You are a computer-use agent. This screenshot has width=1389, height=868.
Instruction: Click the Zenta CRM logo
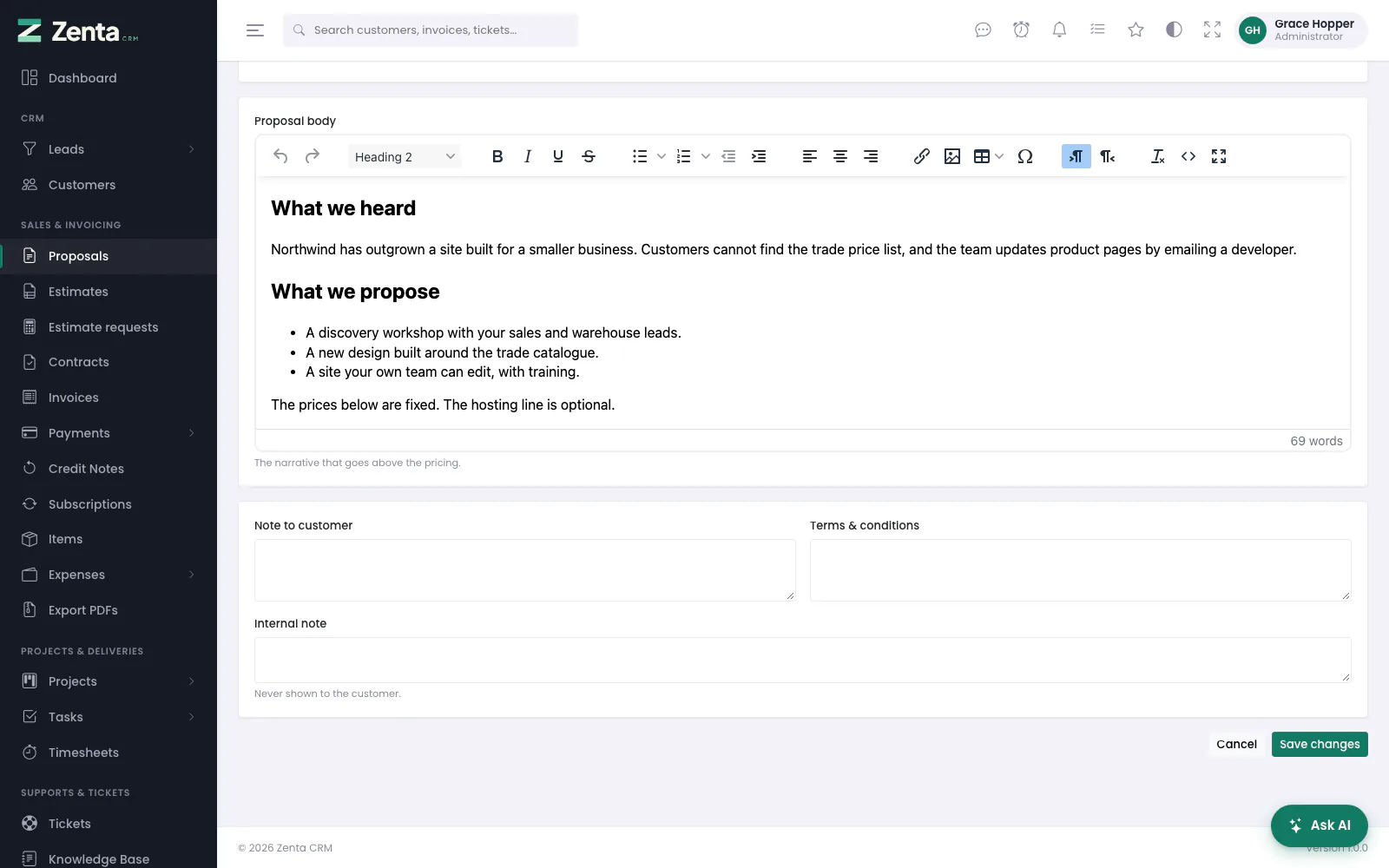pos(78,31)
